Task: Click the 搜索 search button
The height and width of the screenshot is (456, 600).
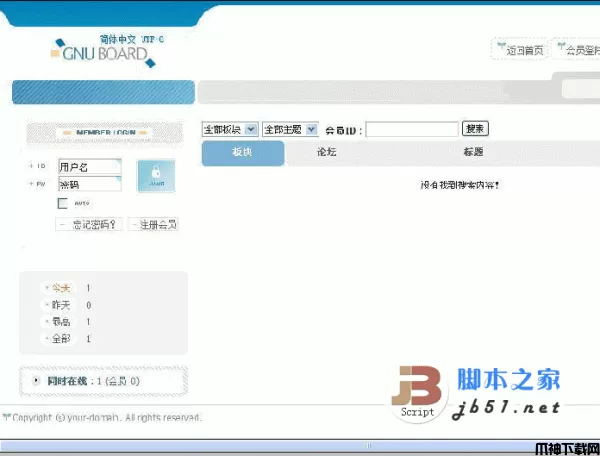Action: (475, 129)
